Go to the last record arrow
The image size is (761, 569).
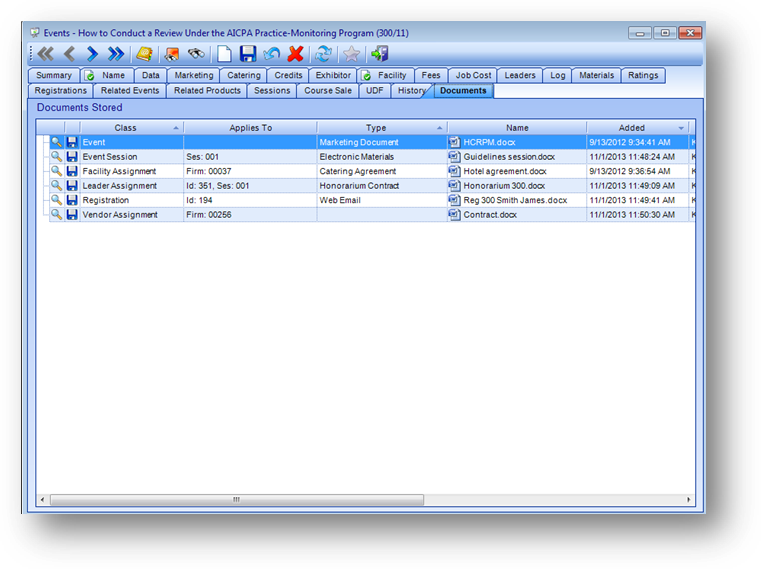(x=116, y=54)
